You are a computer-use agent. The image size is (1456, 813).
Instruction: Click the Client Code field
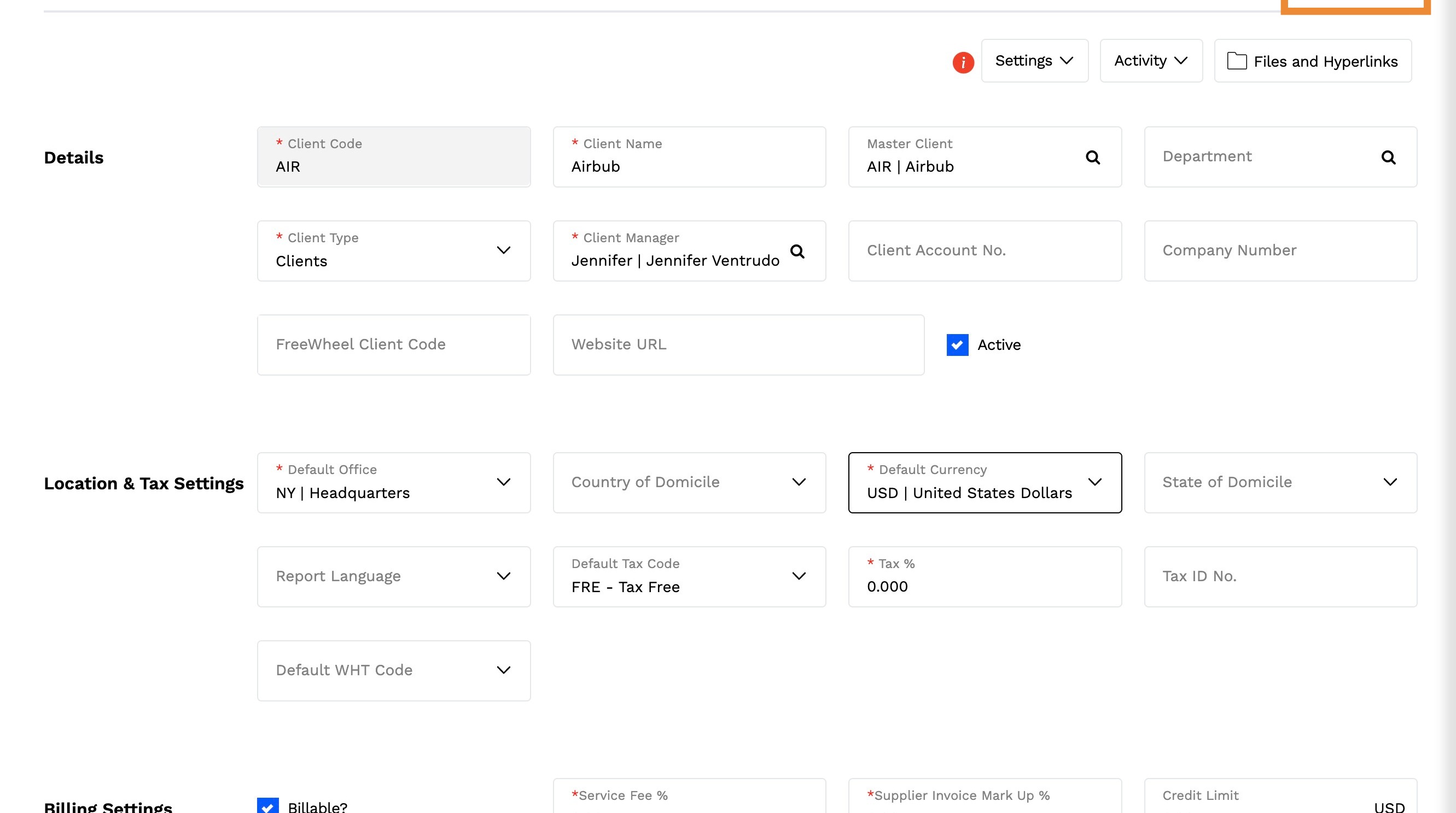coord(394,156)
